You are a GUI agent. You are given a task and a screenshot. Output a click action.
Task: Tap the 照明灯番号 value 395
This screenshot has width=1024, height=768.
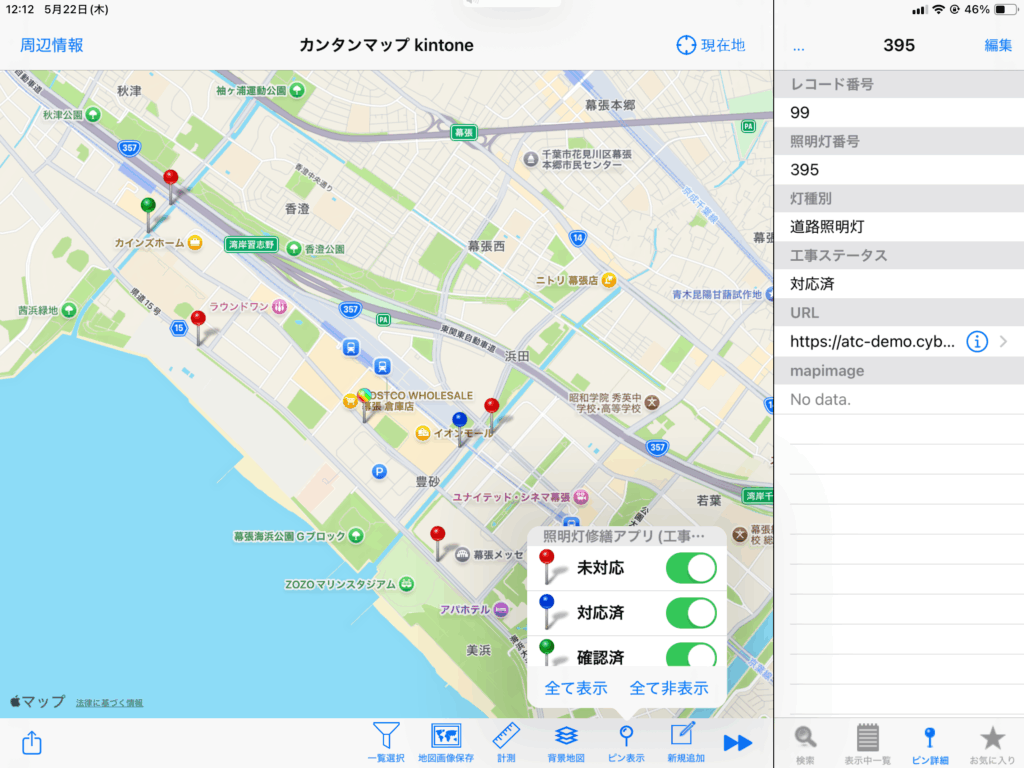click(804, 170)
